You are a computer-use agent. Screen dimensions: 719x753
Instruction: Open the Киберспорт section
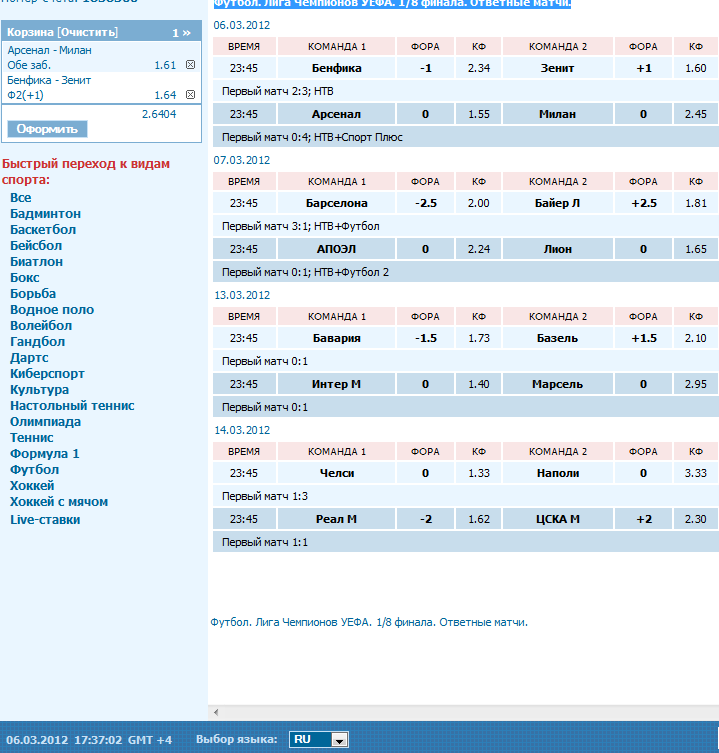pos(48,374)
